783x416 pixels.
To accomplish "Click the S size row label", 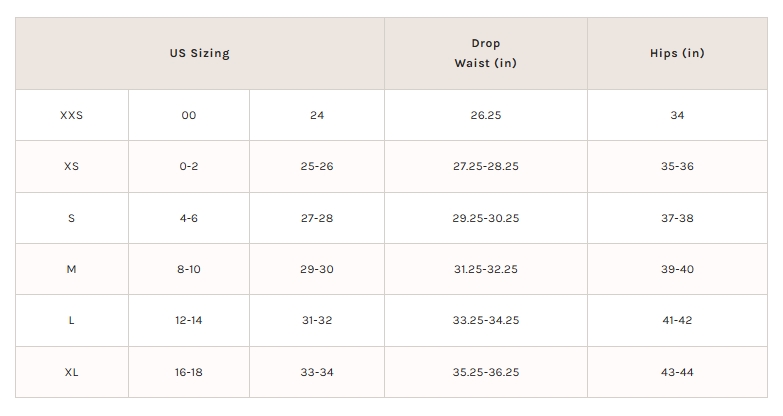I will (x=71, y=218).
